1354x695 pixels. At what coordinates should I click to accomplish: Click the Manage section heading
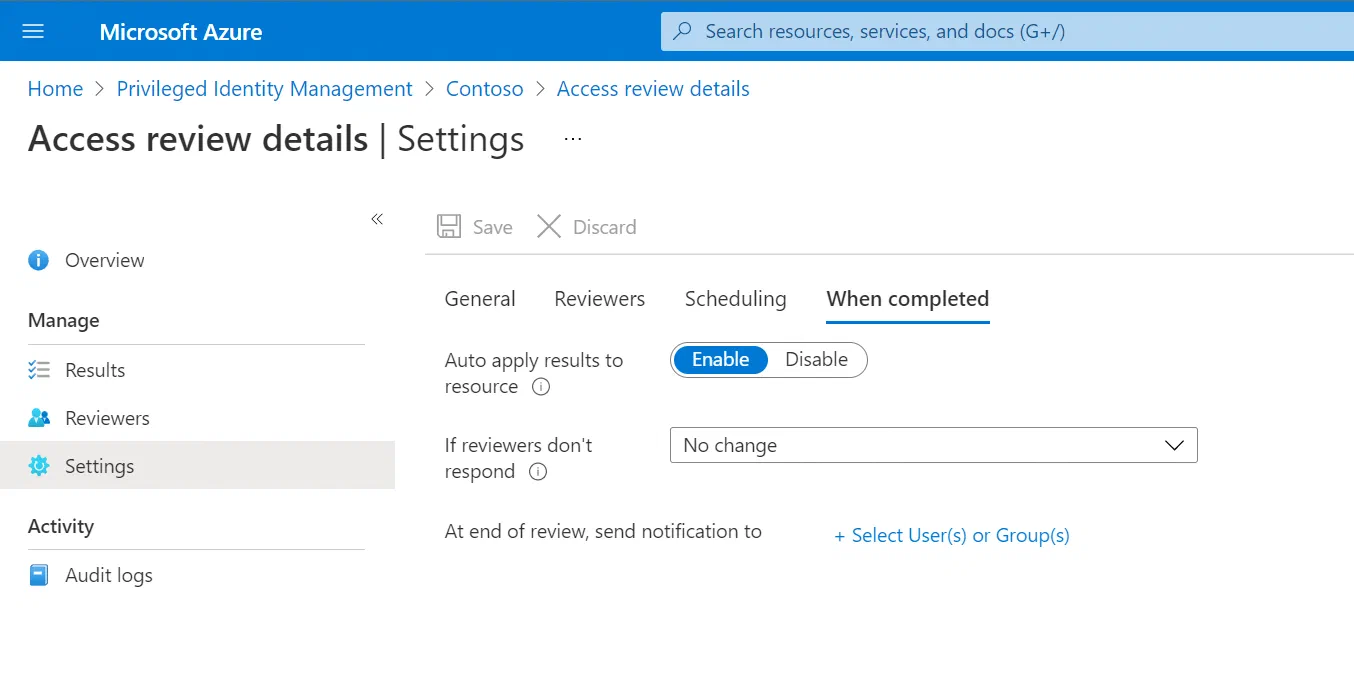[64, 321]
